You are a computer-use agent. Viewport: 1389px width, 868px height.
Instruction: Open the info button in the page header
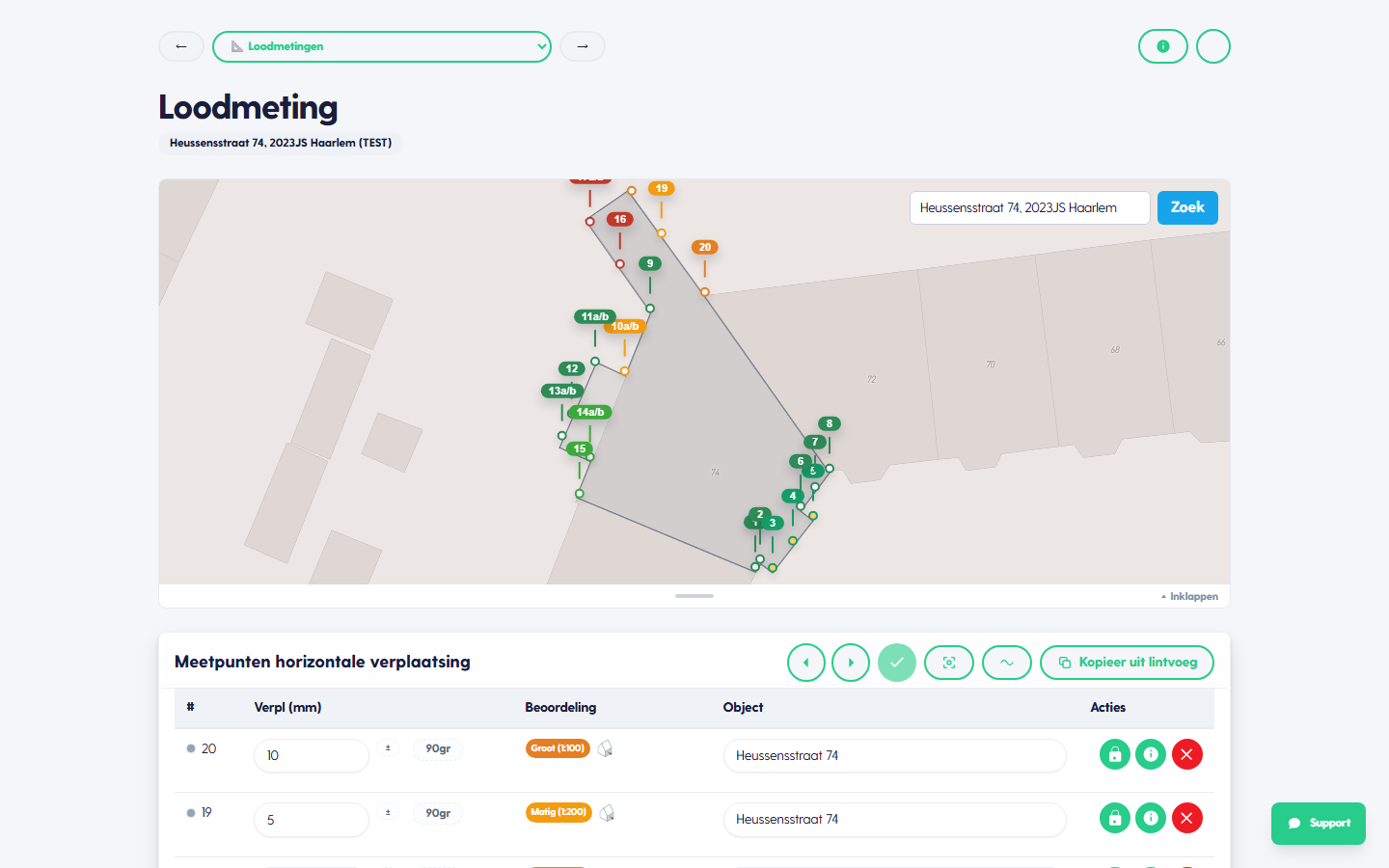point(1163,46)
